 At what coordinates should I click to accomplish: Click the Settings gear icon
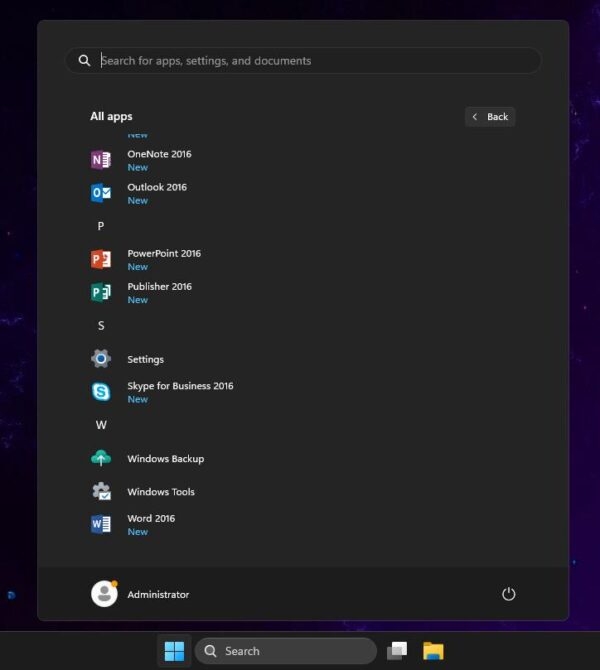tap(101, 359)
